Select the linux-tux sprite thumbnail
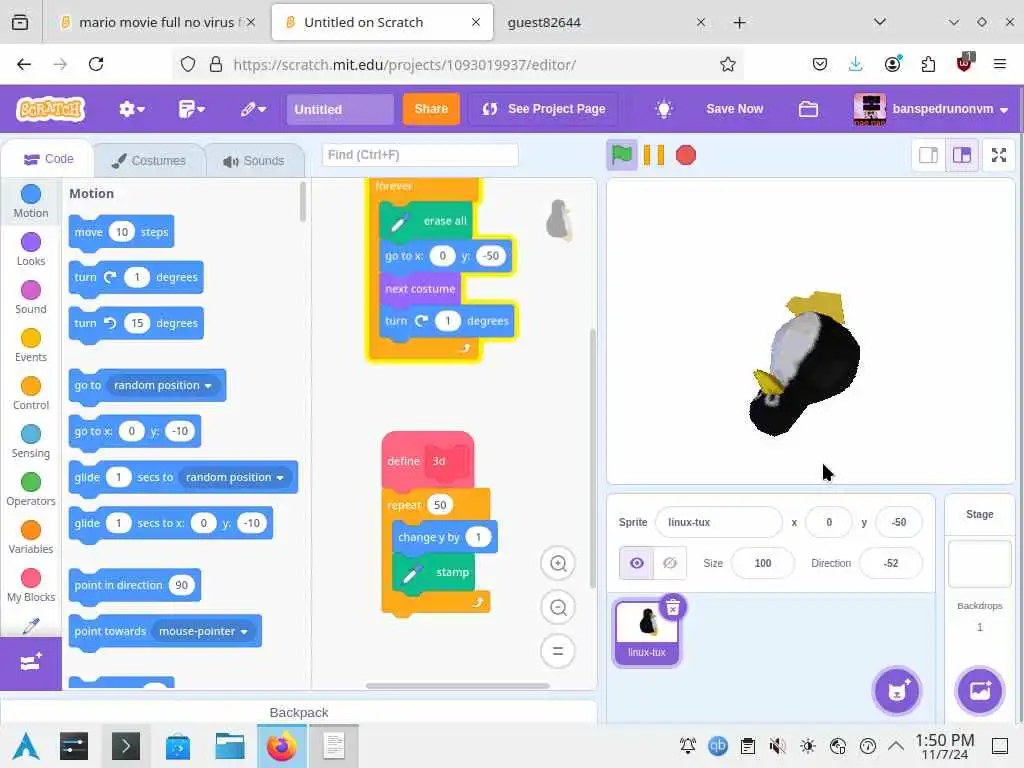 (x=646, y=633)
